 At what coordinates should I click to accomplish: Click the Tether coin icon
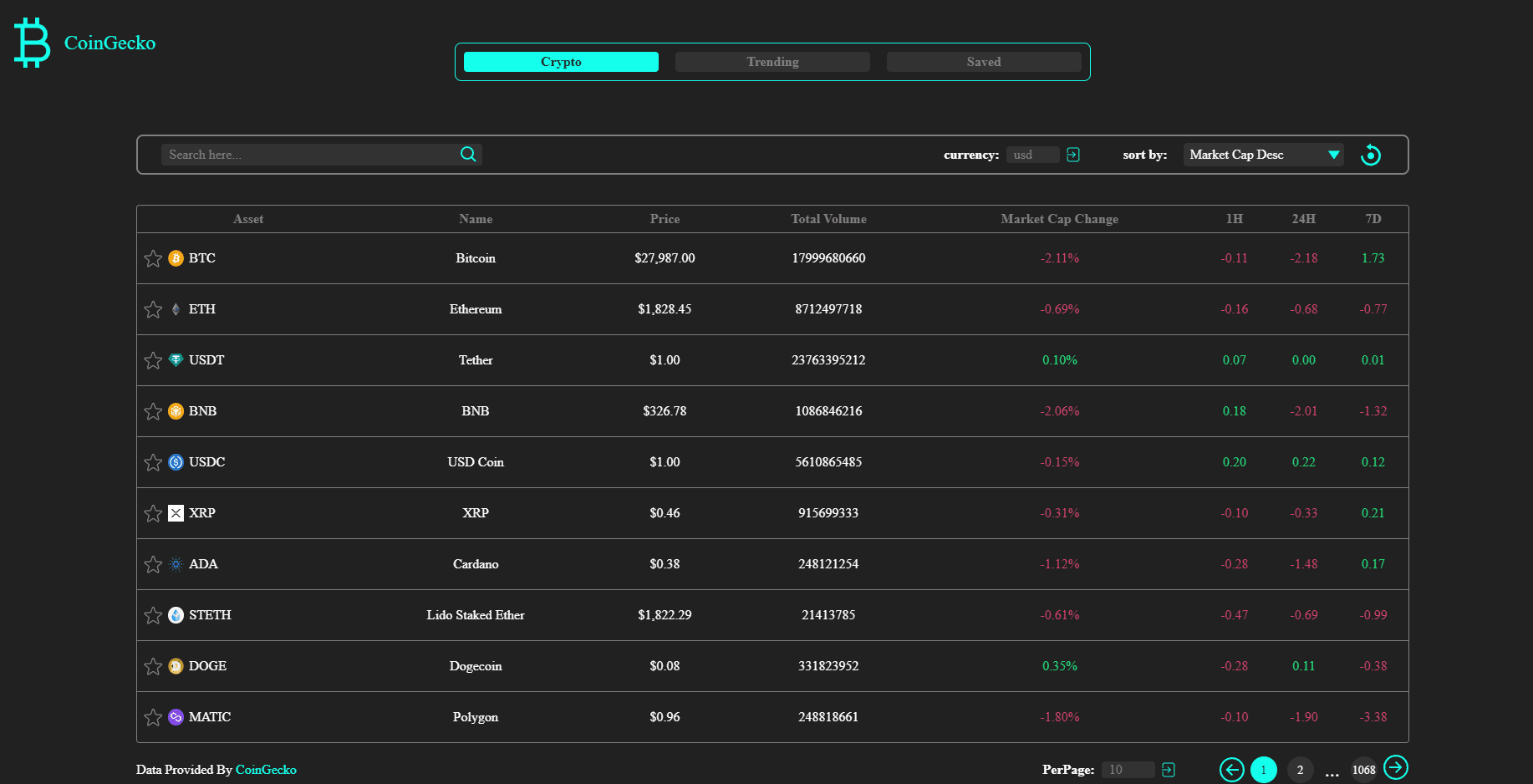[176, 360]
